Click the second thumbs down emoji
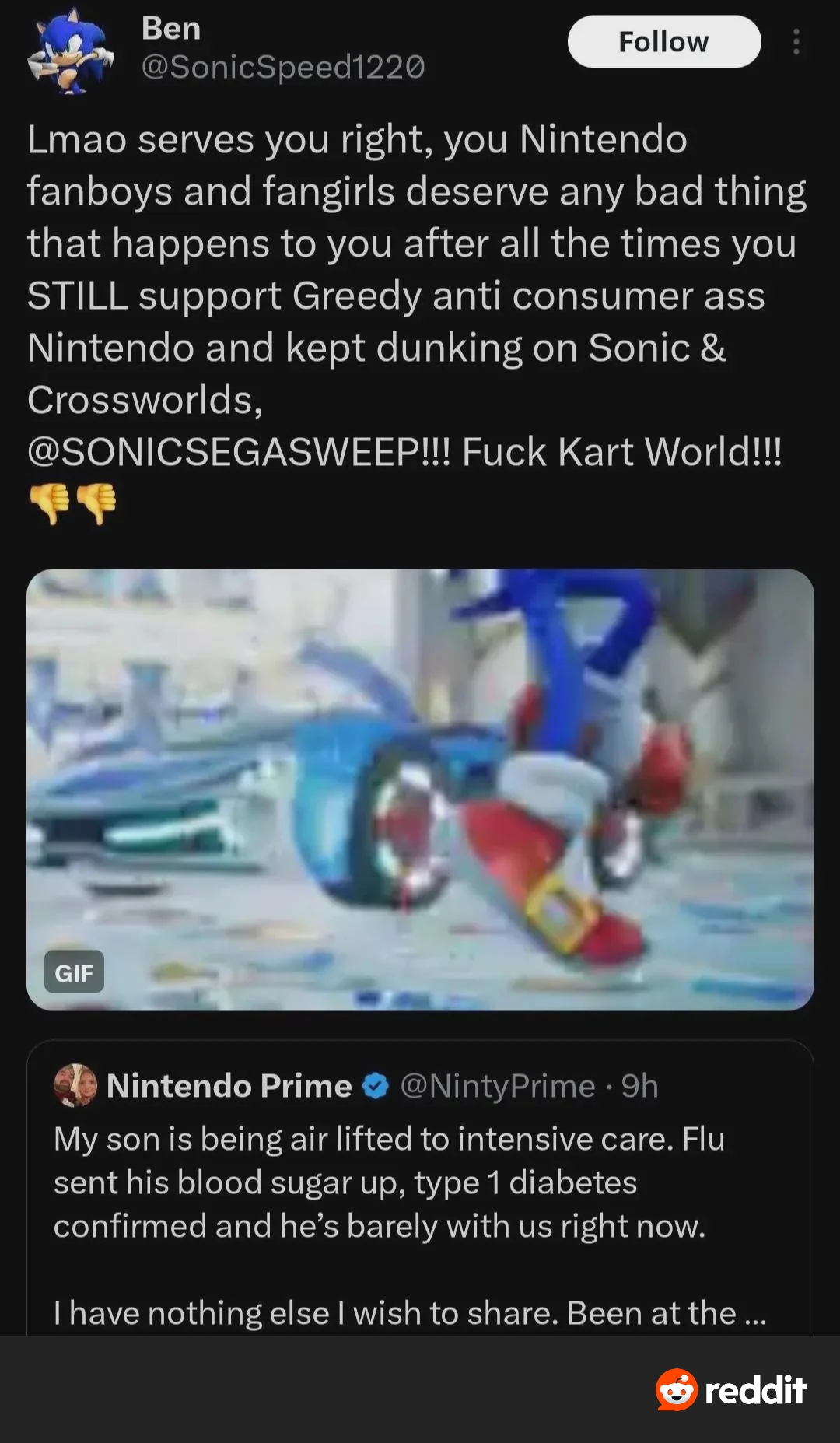Image resolution: width=840 pixels, height=1443 pixels. pyautogui.click(x=96, y=503)
